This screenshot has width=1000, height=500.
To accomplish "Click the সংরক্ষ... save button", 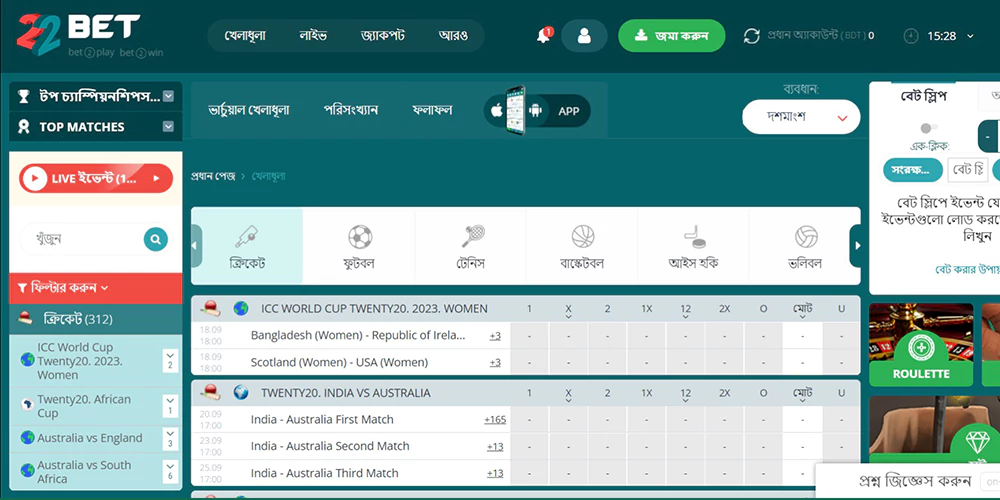I will [911, 170].
